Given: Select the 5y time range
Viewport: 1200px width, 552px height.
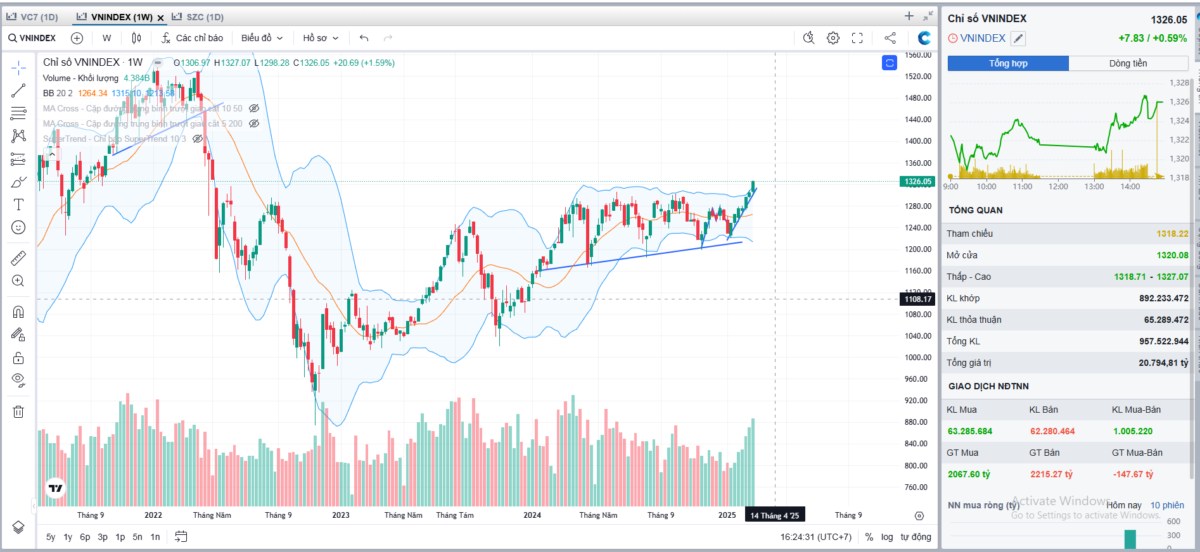Looking at the screenshot, I should point(50,537).
